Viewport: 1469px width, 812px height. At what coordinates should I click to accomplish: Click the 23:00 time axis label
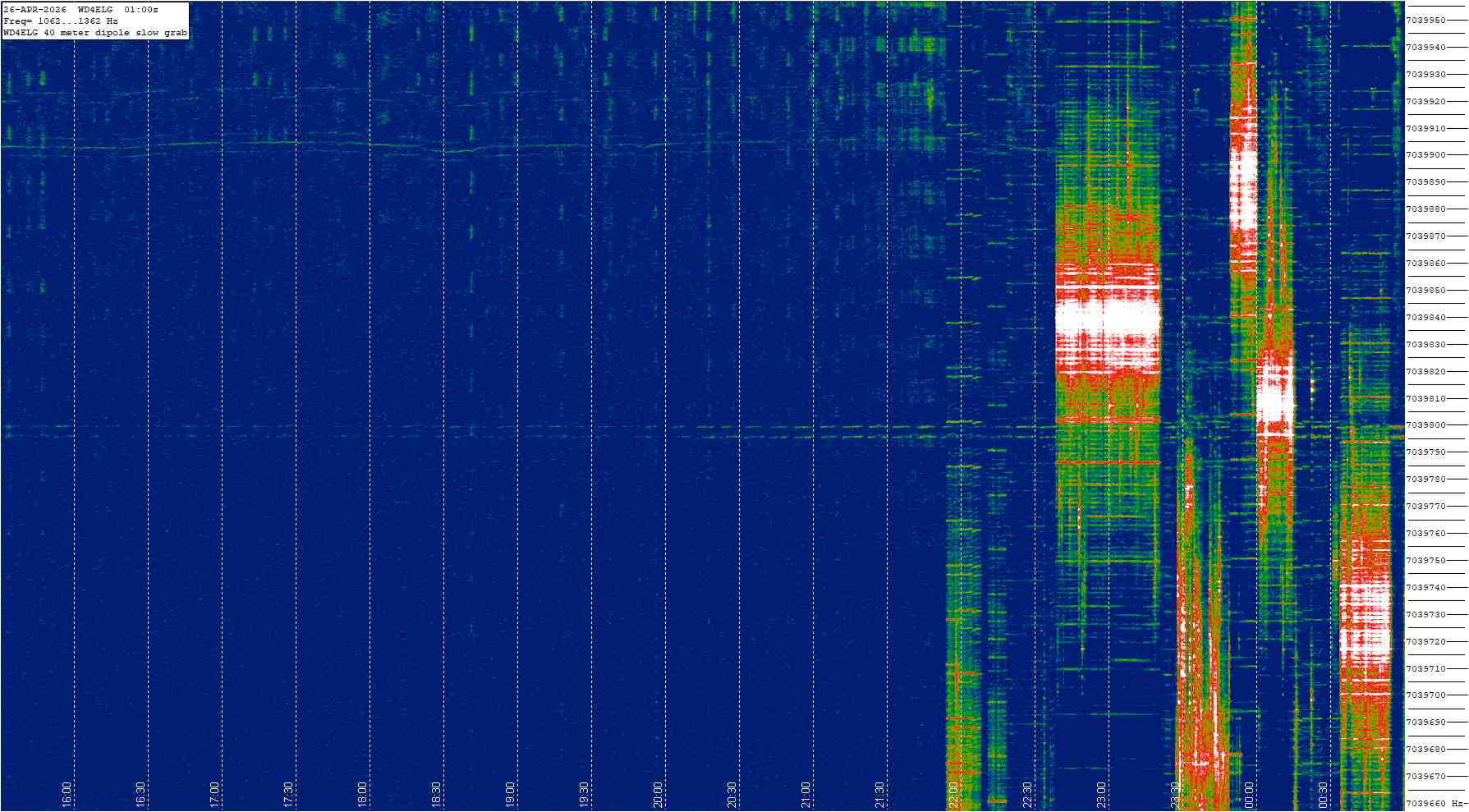coord(1101,794)
